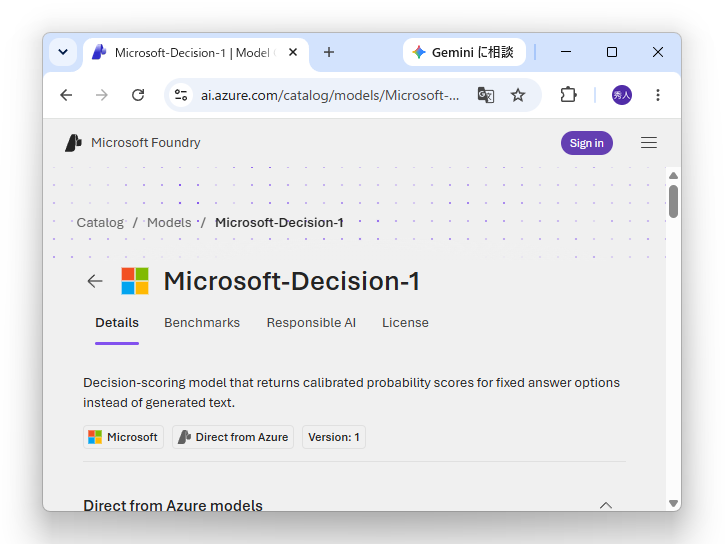This screenshot has width=725, height=544.
Task: Switch to the Benchmarks tab
Action: tap(202, 323)
